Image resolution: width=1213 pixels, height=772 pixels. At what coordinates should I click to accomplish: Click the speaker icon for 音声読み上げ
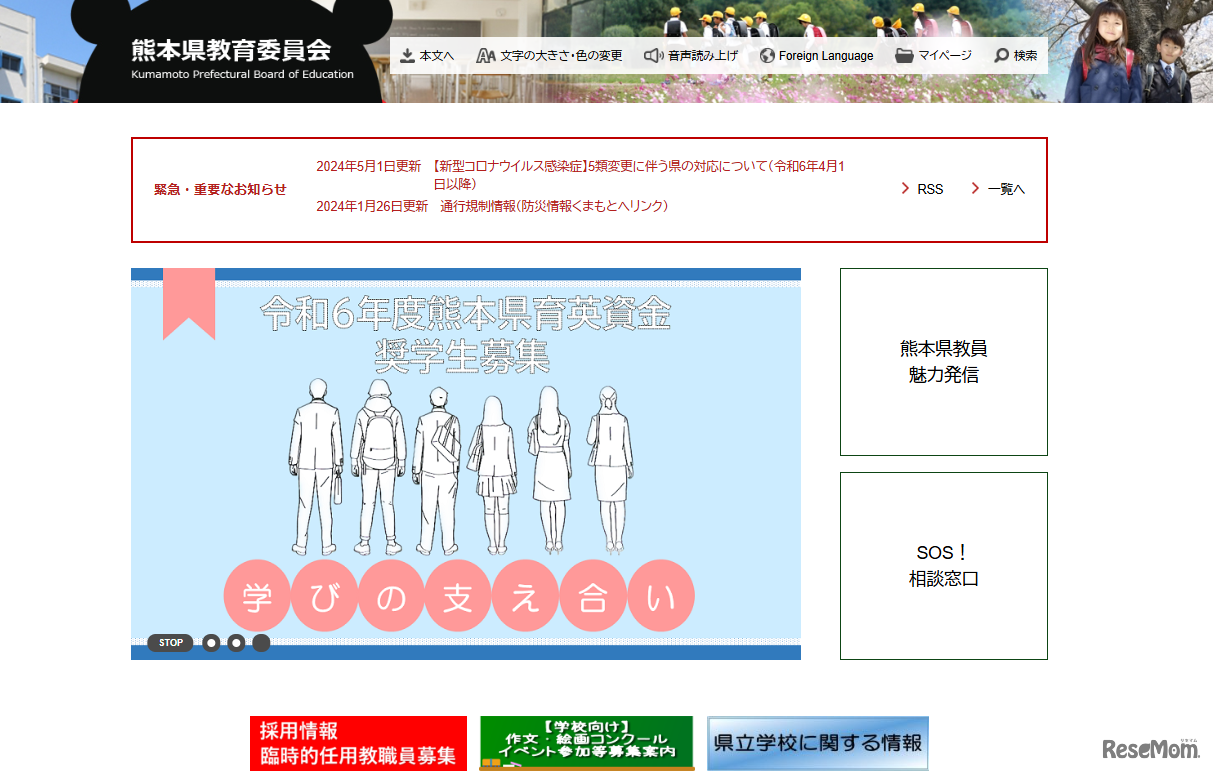[x=653, y=55]
